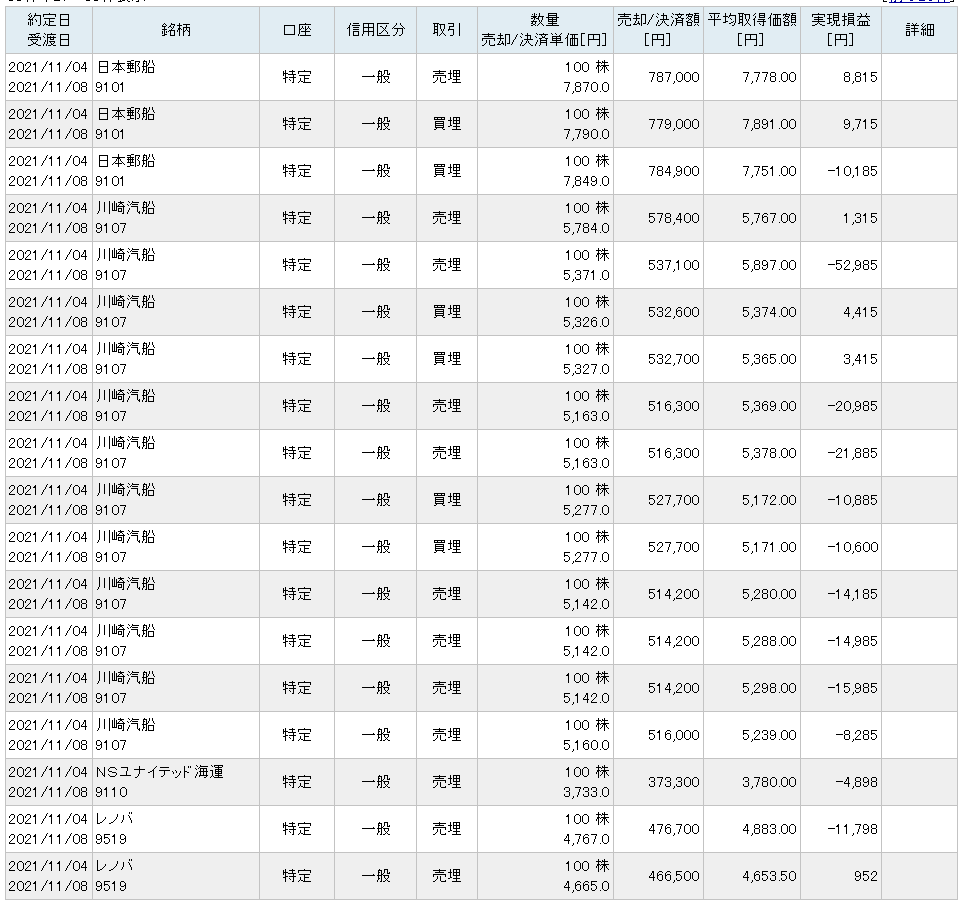This screenshot has width=964, height=904.
Task: Click settlement amount 532,700
Action: pyautogui.click(x=674, y=359)
